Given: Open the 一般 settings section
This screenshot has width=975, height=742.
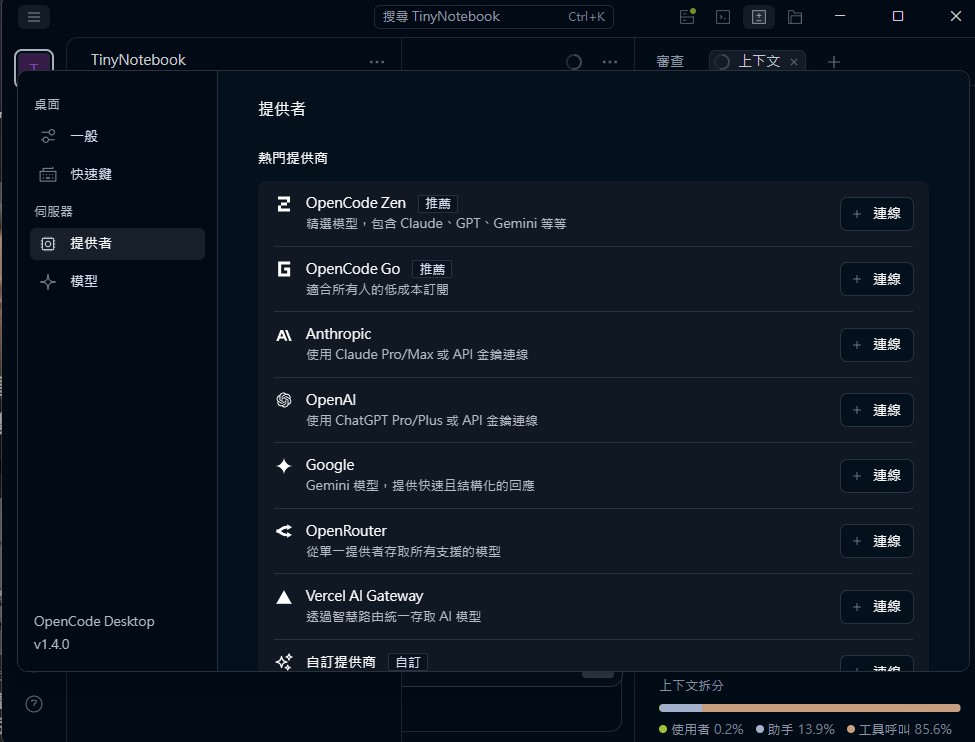Looking at the screenshot, I should coord(118,136).
